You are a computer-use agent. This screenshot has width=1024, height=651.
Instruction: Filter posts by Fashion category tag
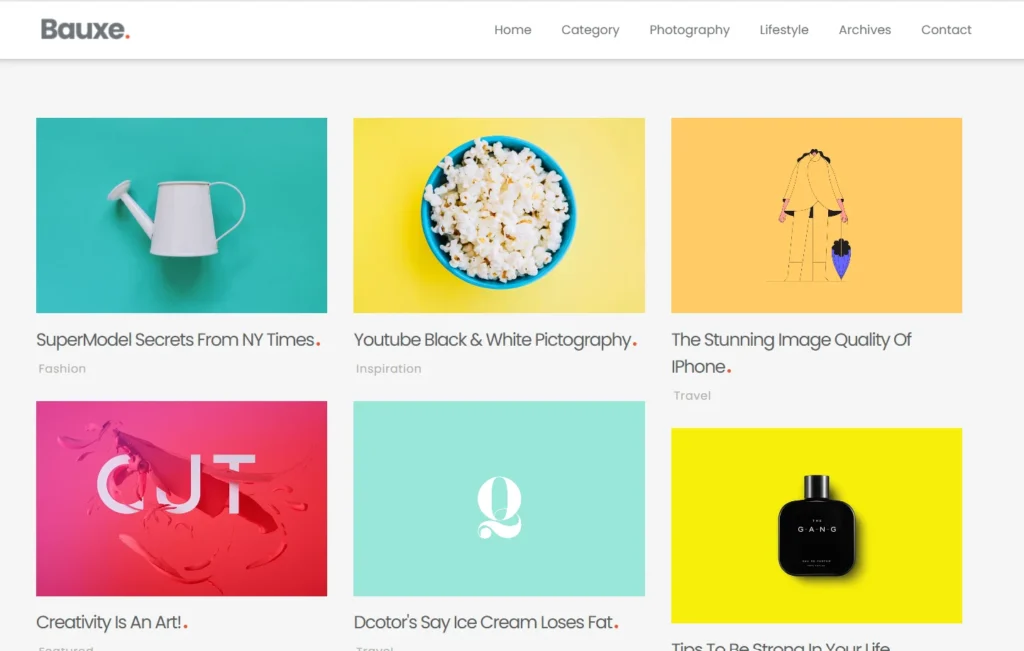[62, 369]
